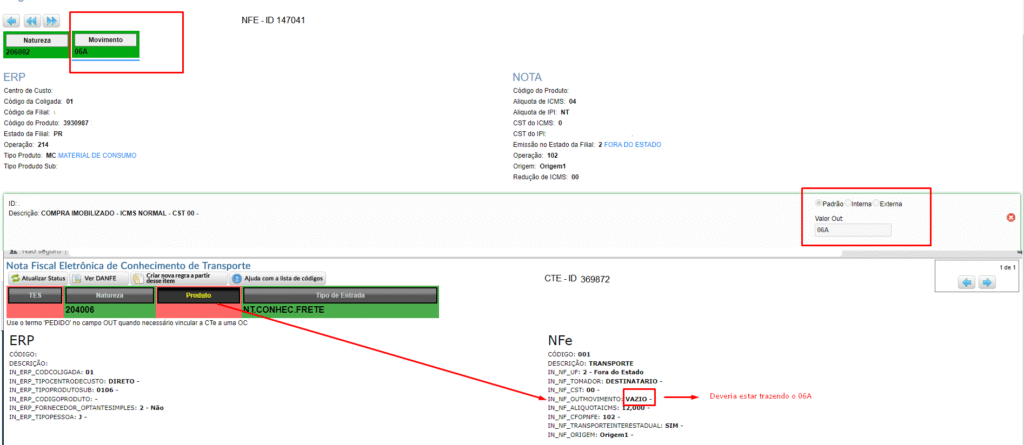
Task: Select the Externa radio option
Action: 876,204
